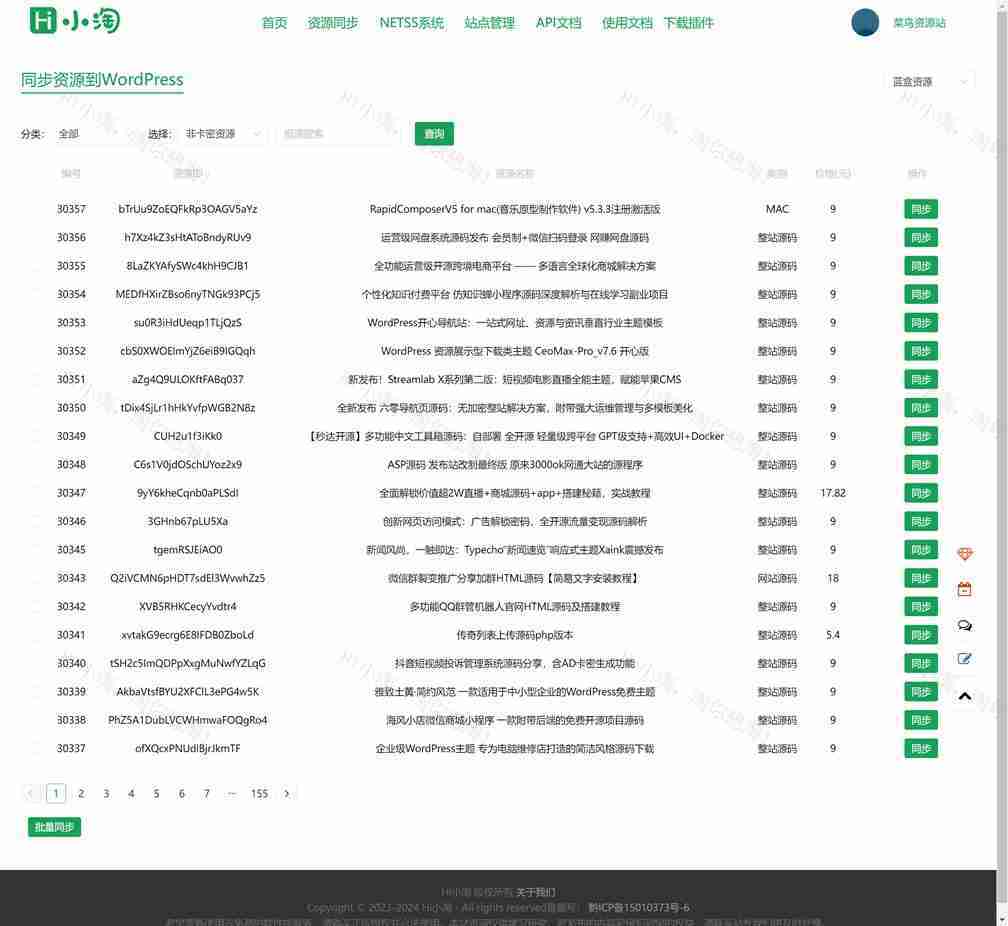Click the back-to-top arrow icon
Viewport: 1008px width, 926px height.
click(x=964, y=696)
